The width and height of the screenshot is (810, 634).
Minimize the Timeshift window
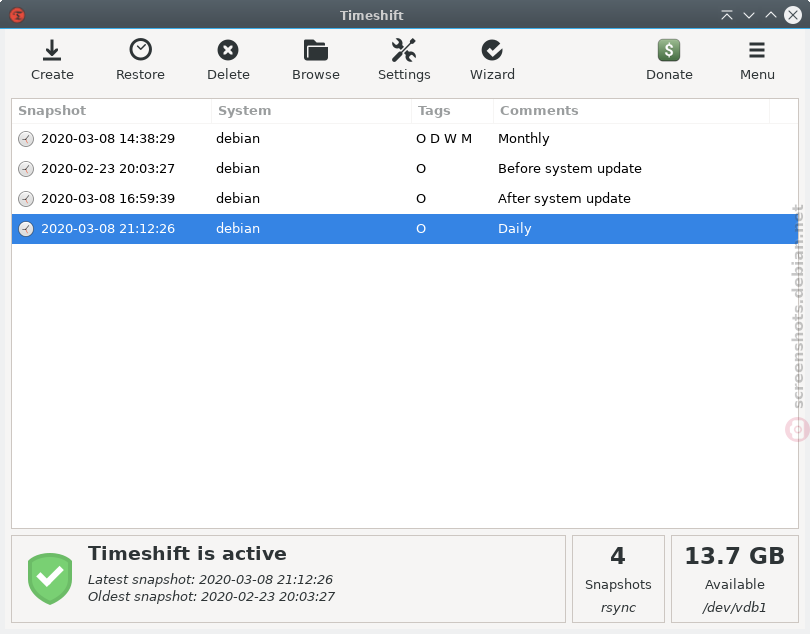click(x=749, y=15)
